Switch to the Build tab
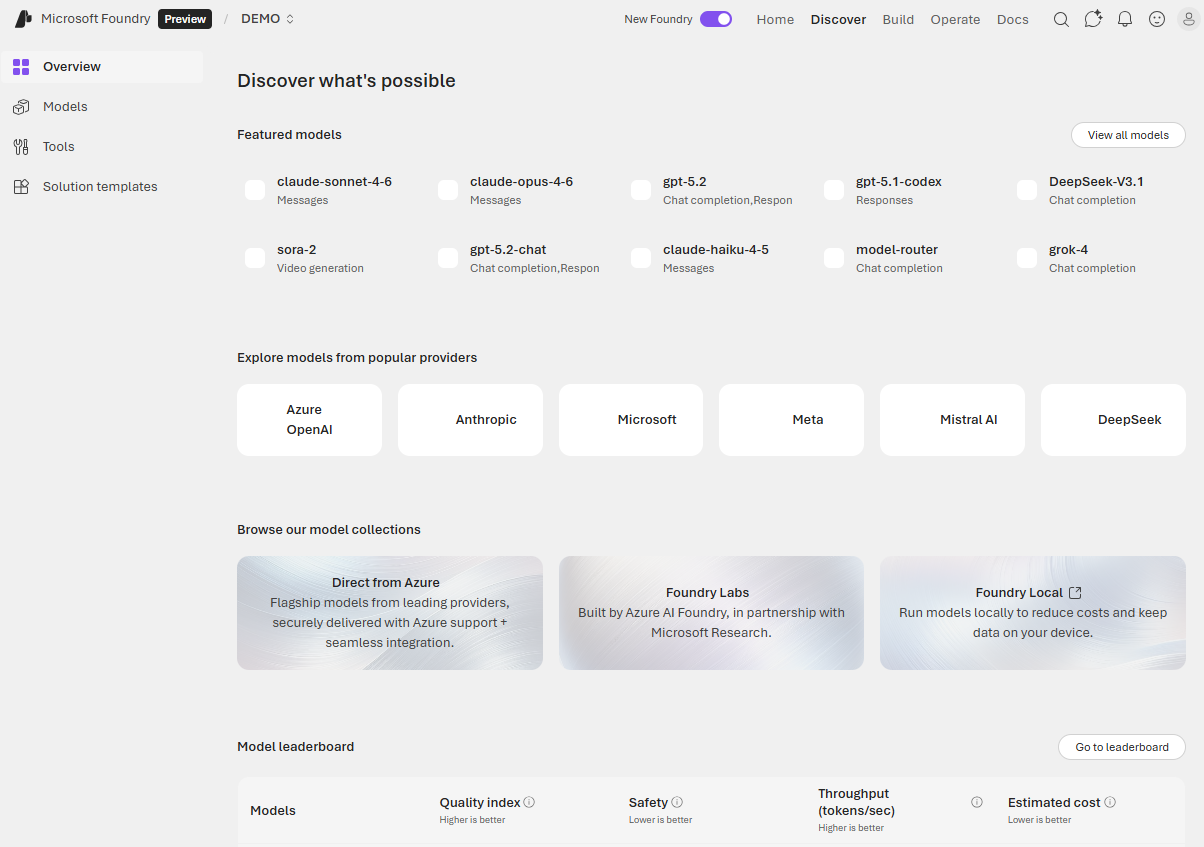Screen dimensions: 1204x847 pos(898,19)
